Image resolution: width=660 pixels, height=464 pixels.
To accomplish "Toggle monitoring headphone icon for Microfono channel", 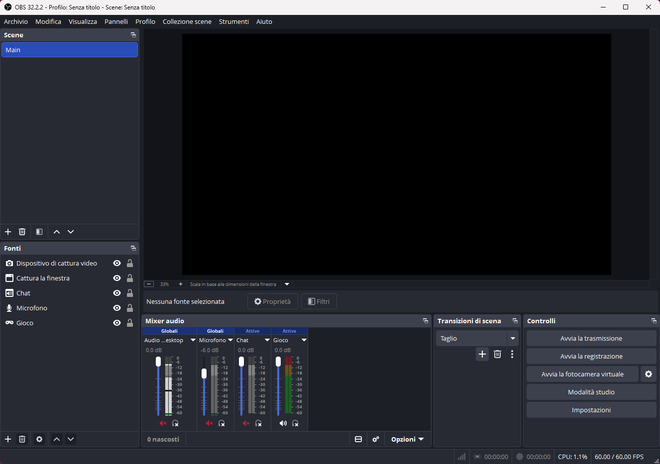I will pos(221,423).
